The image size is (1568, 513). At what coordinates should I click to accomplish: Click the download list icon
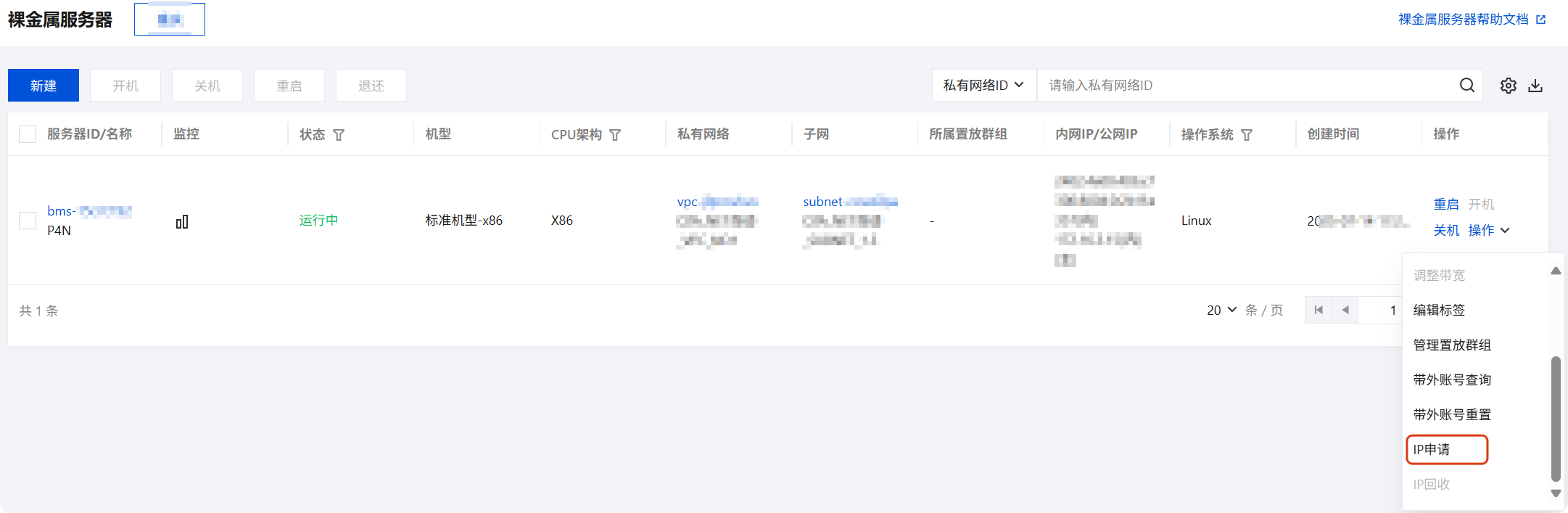click(x=1535, y=86)
